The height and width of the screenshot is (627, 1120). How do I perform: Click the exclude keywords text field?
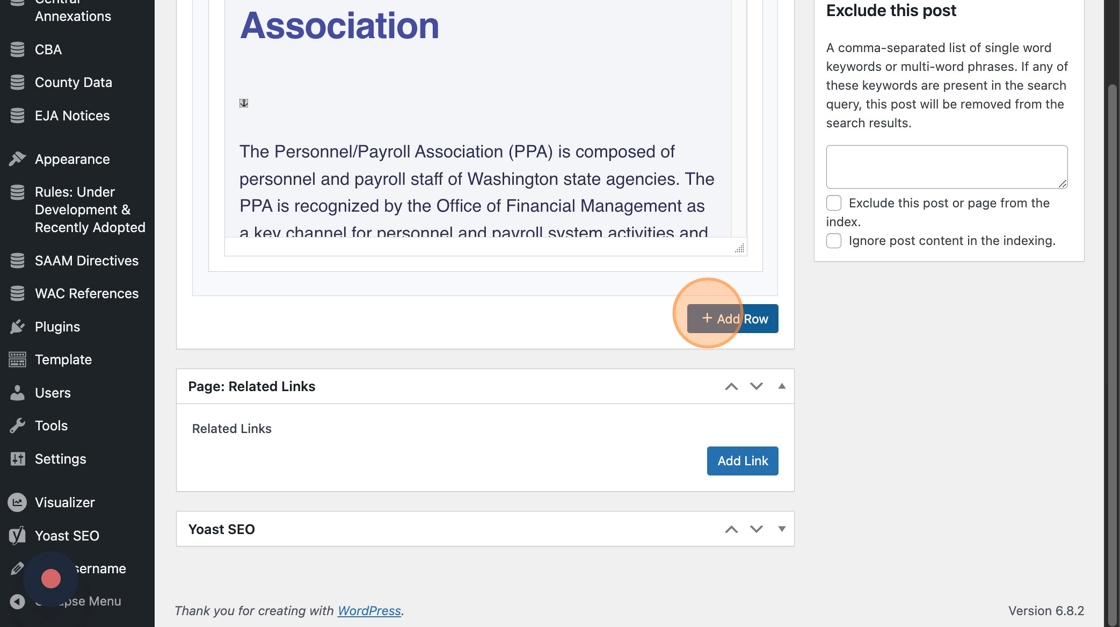[x=946, y=166]
